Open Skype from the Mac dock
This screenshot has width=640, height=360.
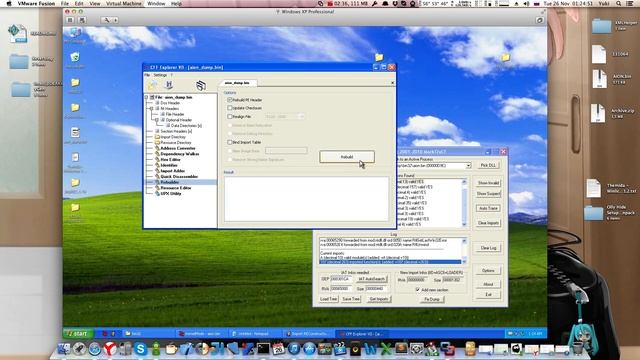click(140, 349)
